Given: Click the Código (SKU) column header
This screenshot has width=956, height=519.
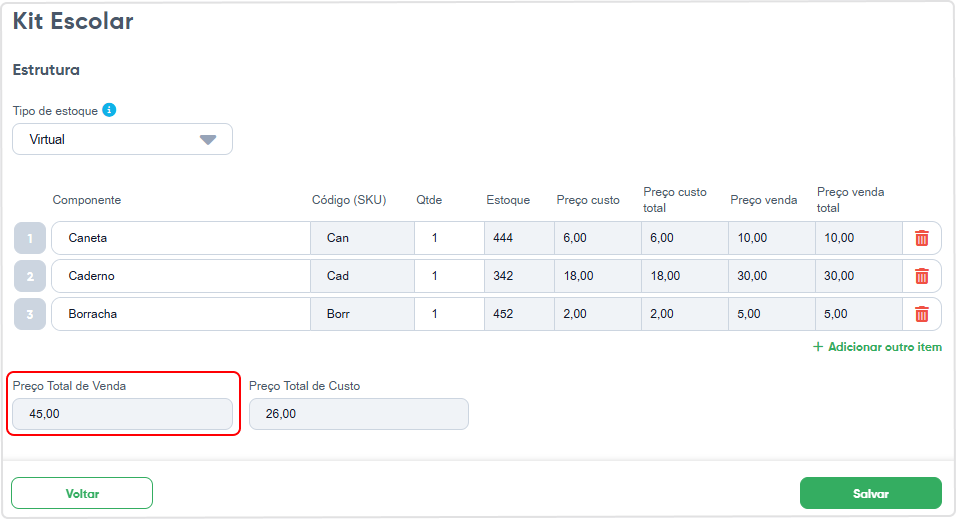Looking at the screenshot, I should click(x=349, y=199).
